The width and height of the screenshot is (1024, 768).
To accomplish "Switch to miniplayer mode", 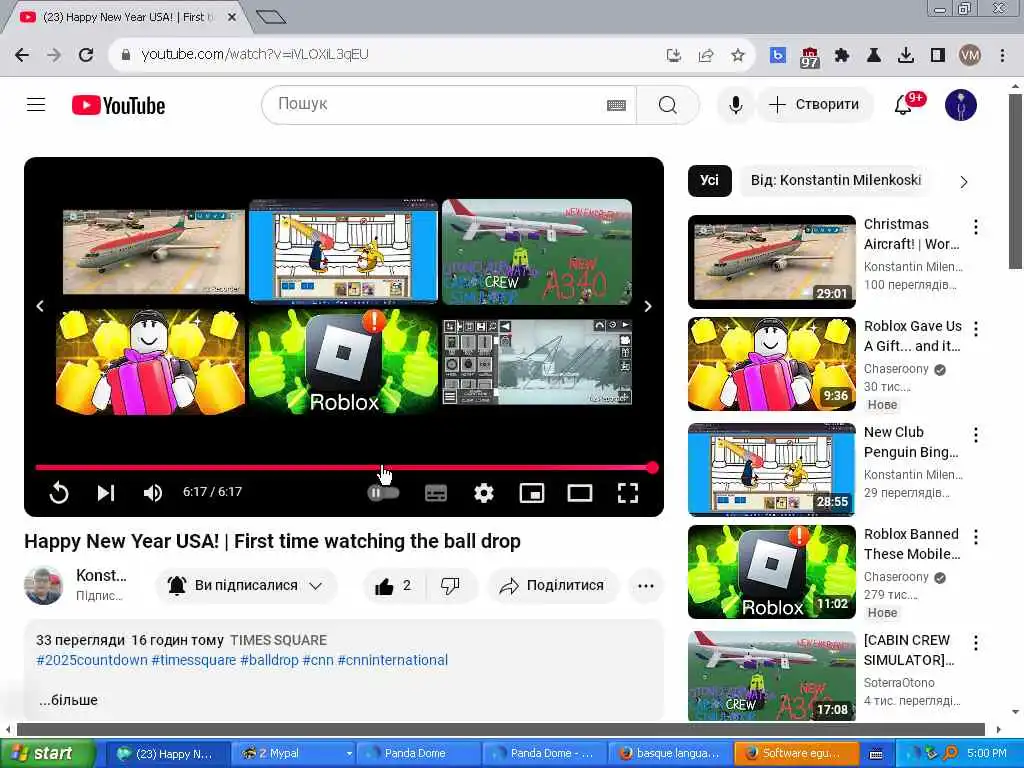I will [x=532, y=493].
